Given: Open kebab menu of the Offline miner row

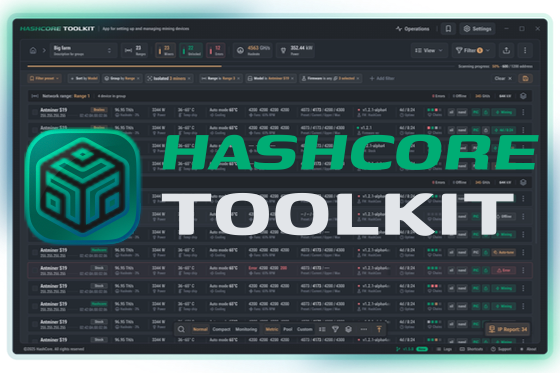Looking at the screenshot, I should click(523, 217).
